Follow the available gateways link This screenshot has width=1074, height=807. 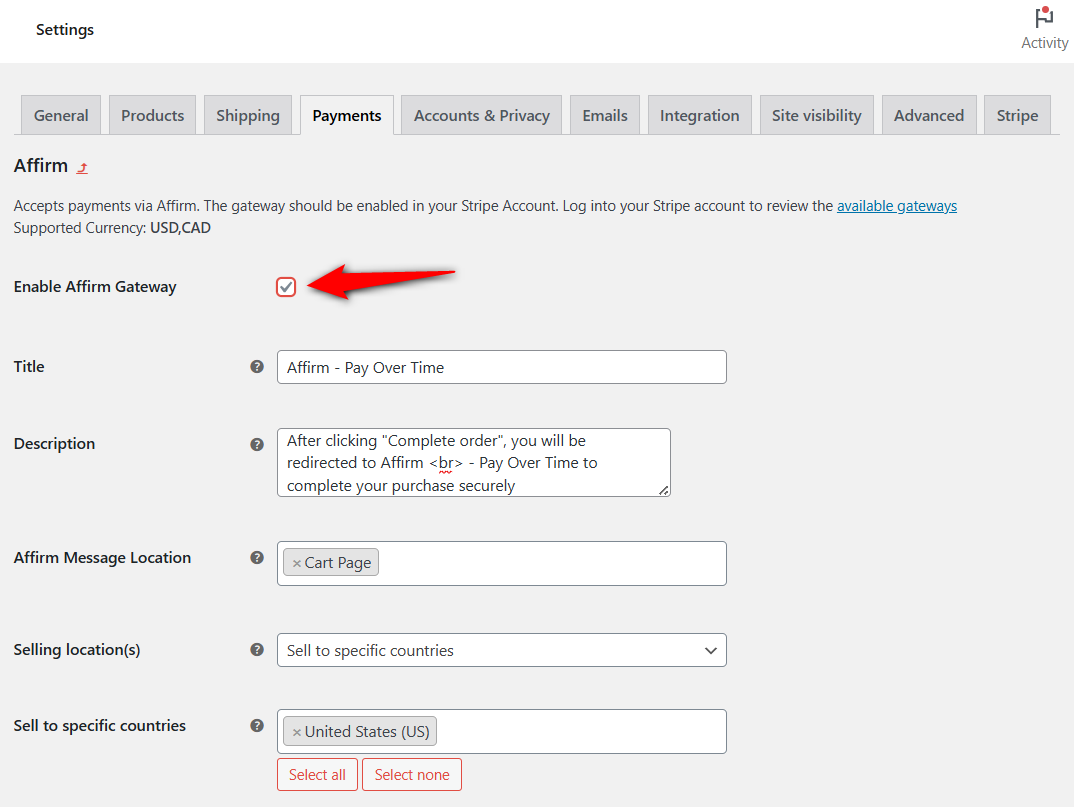[x=897, y=206]
